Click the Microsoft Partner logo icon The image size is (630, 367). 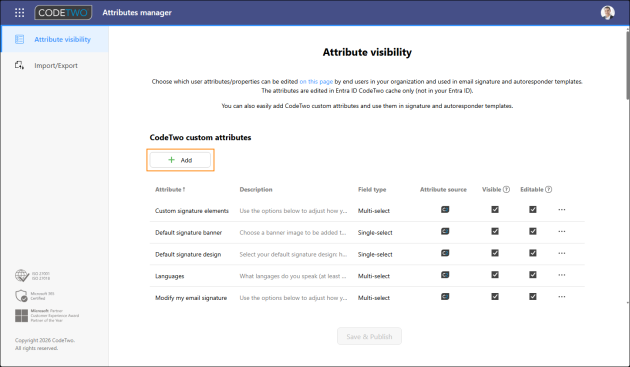pyautogui.click(x=21, y=316)
